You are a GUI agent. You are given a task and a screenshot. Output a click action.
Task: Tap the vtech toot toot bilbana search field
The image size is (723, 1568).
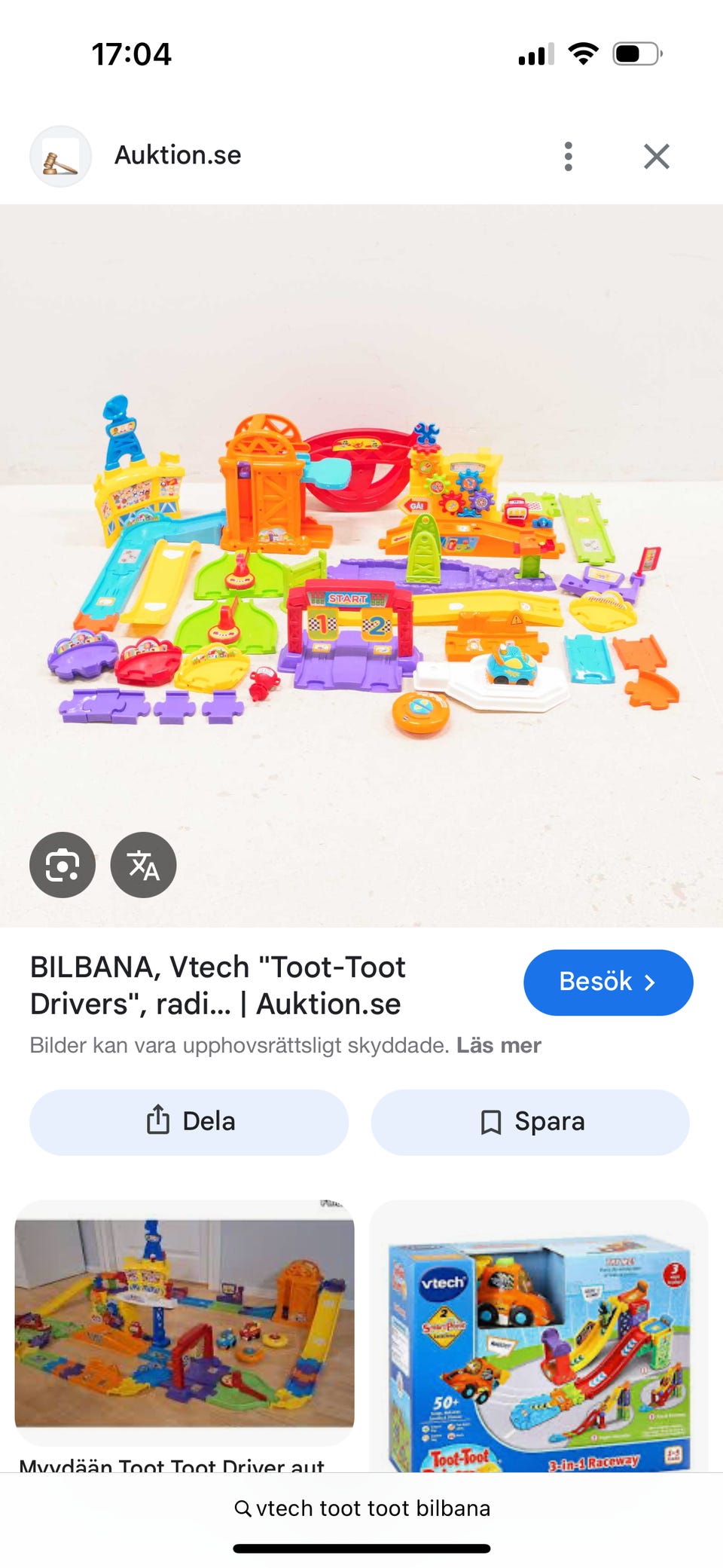click(361, 1508)
